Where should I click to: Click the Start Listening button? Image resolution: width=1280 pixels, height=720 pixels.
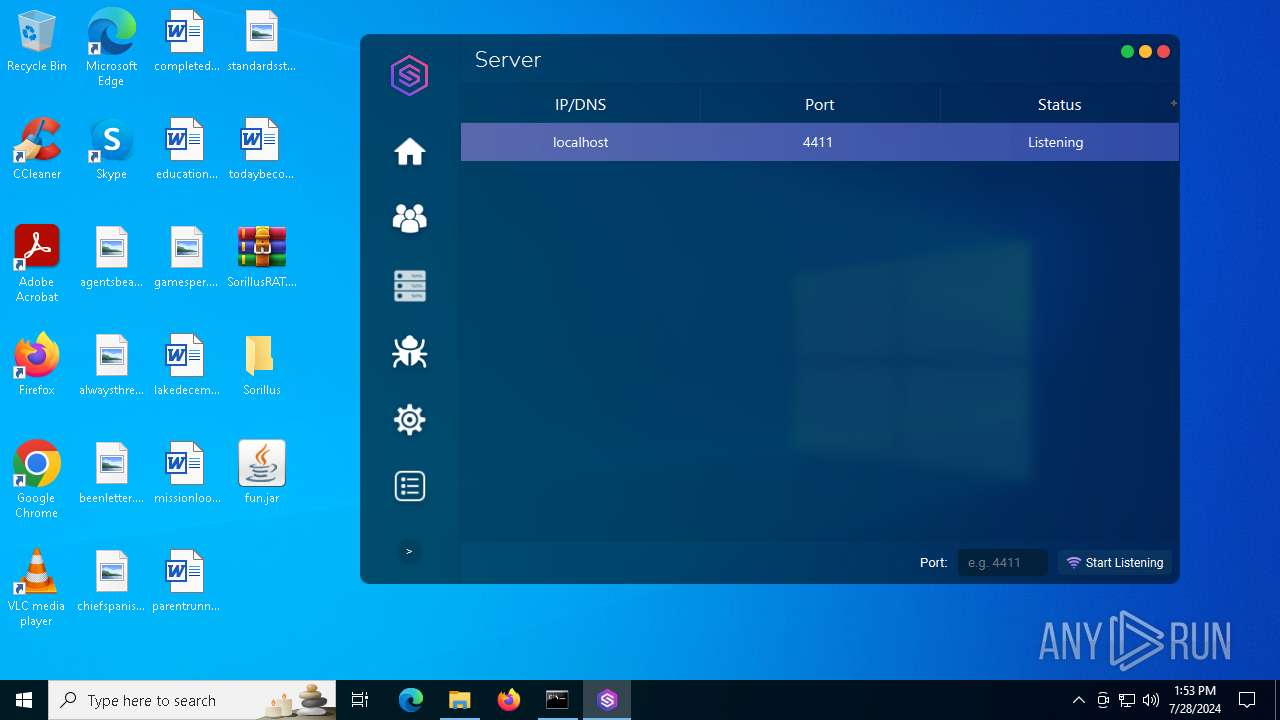pos(1115,563)
